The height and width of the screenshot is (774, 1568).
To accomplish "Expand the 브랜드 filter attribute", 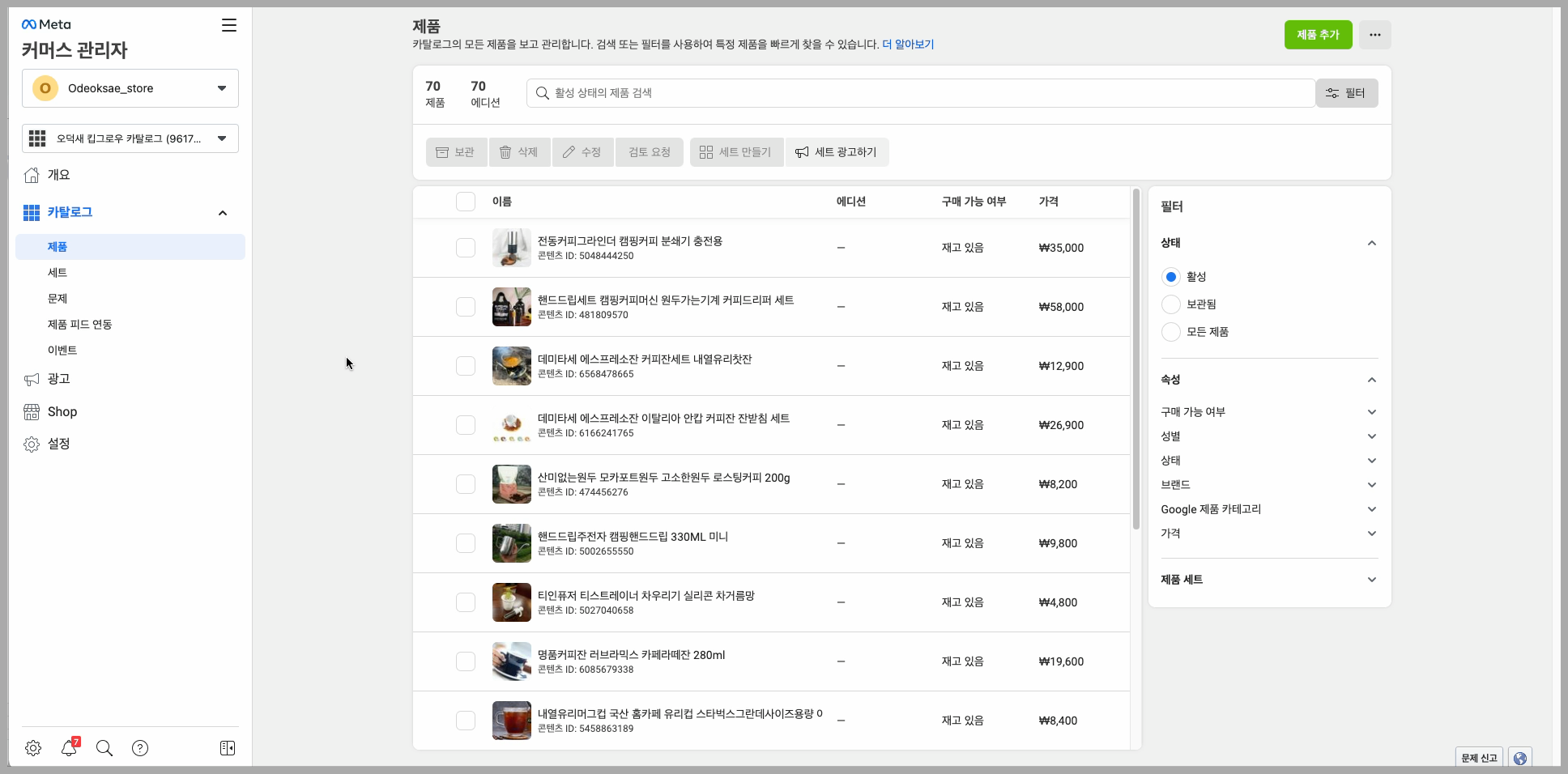I will (x=1268, y=485).
